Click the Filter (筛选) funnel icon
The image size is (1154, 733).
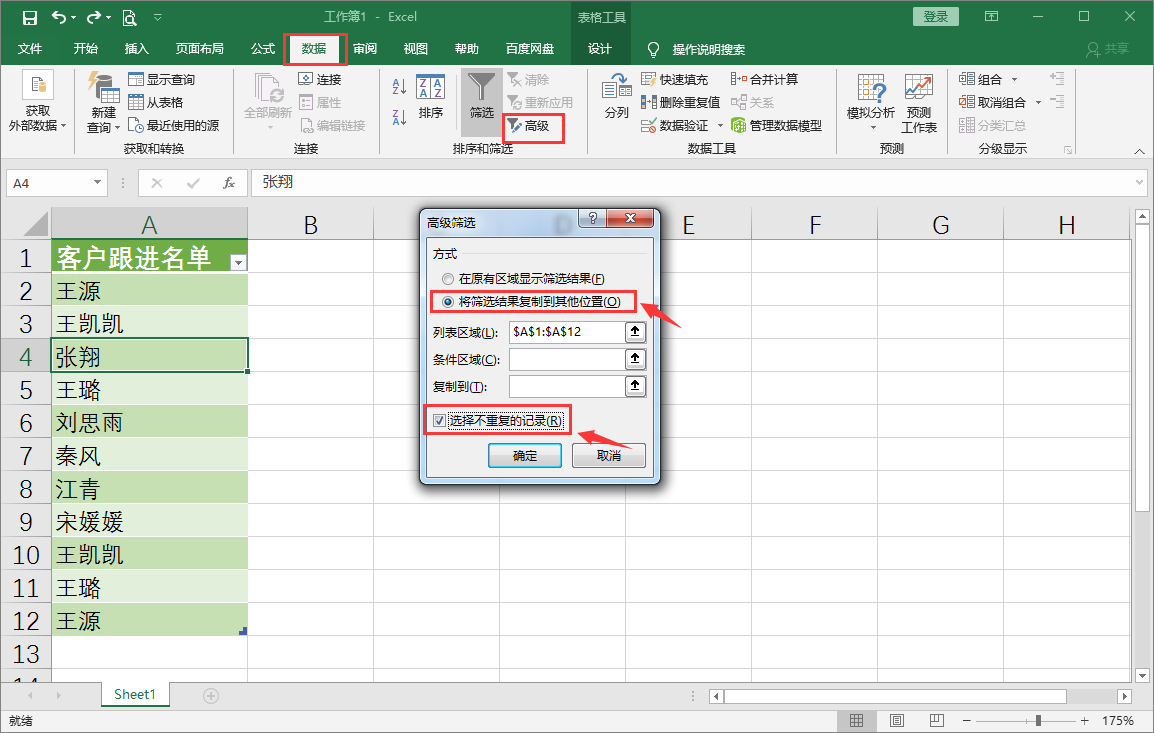(481, 95)
